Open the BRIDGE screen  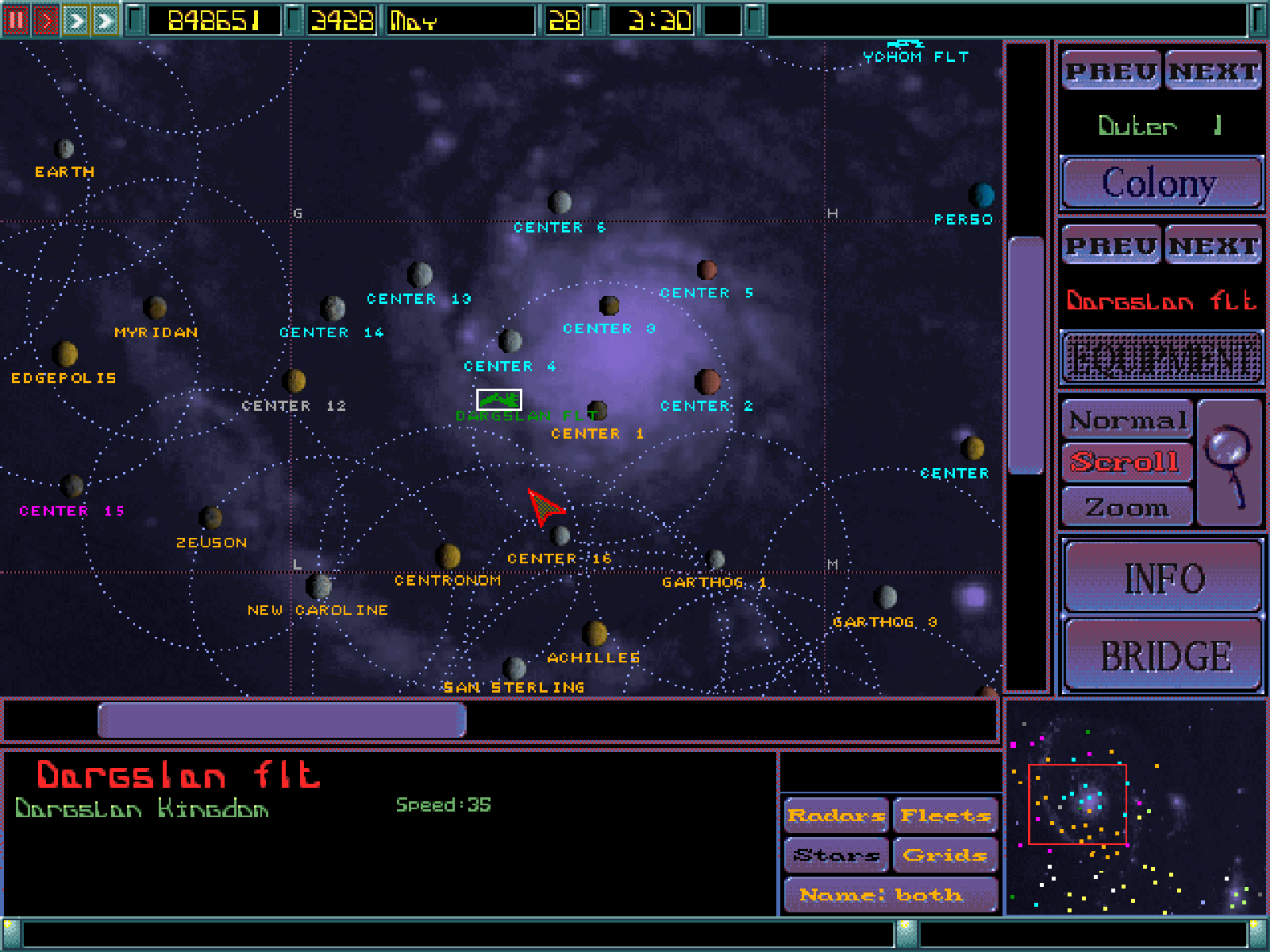tap(1164, 655)
